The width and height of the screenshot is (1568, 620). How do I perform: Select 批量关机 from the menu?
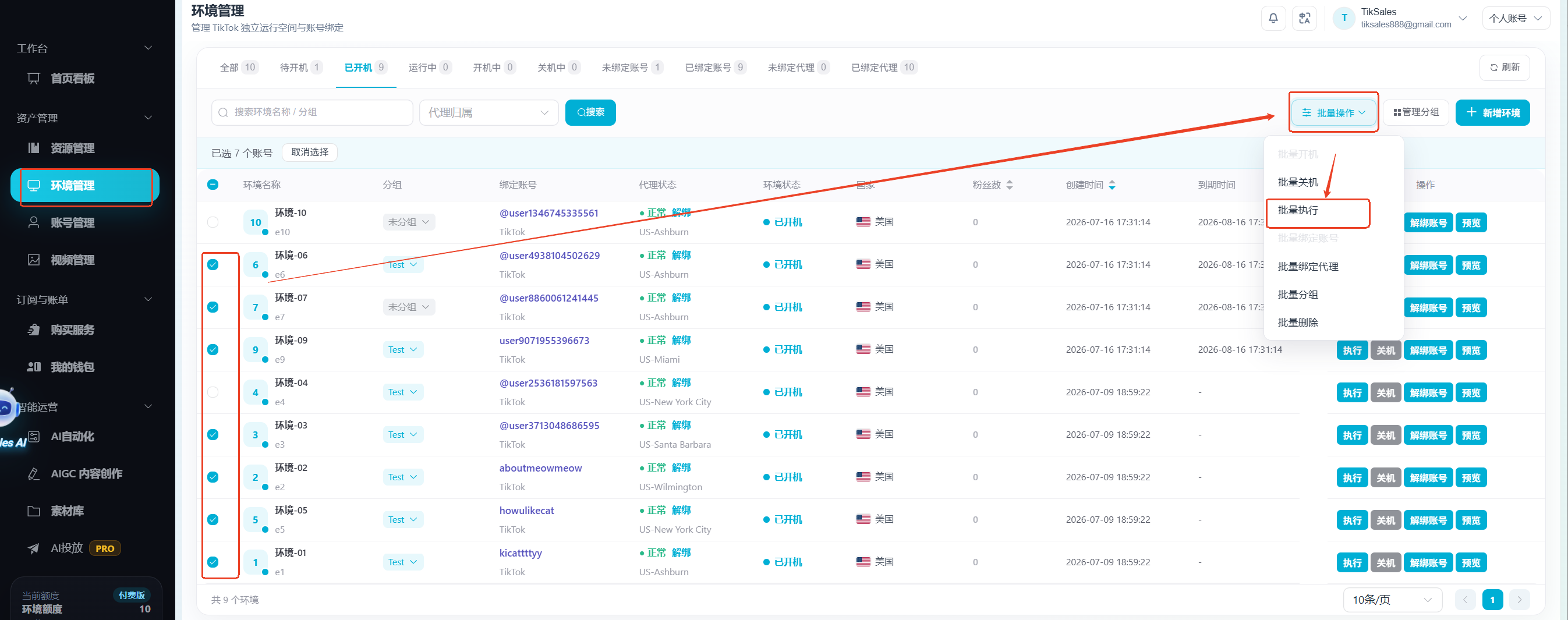(1298, 183)
